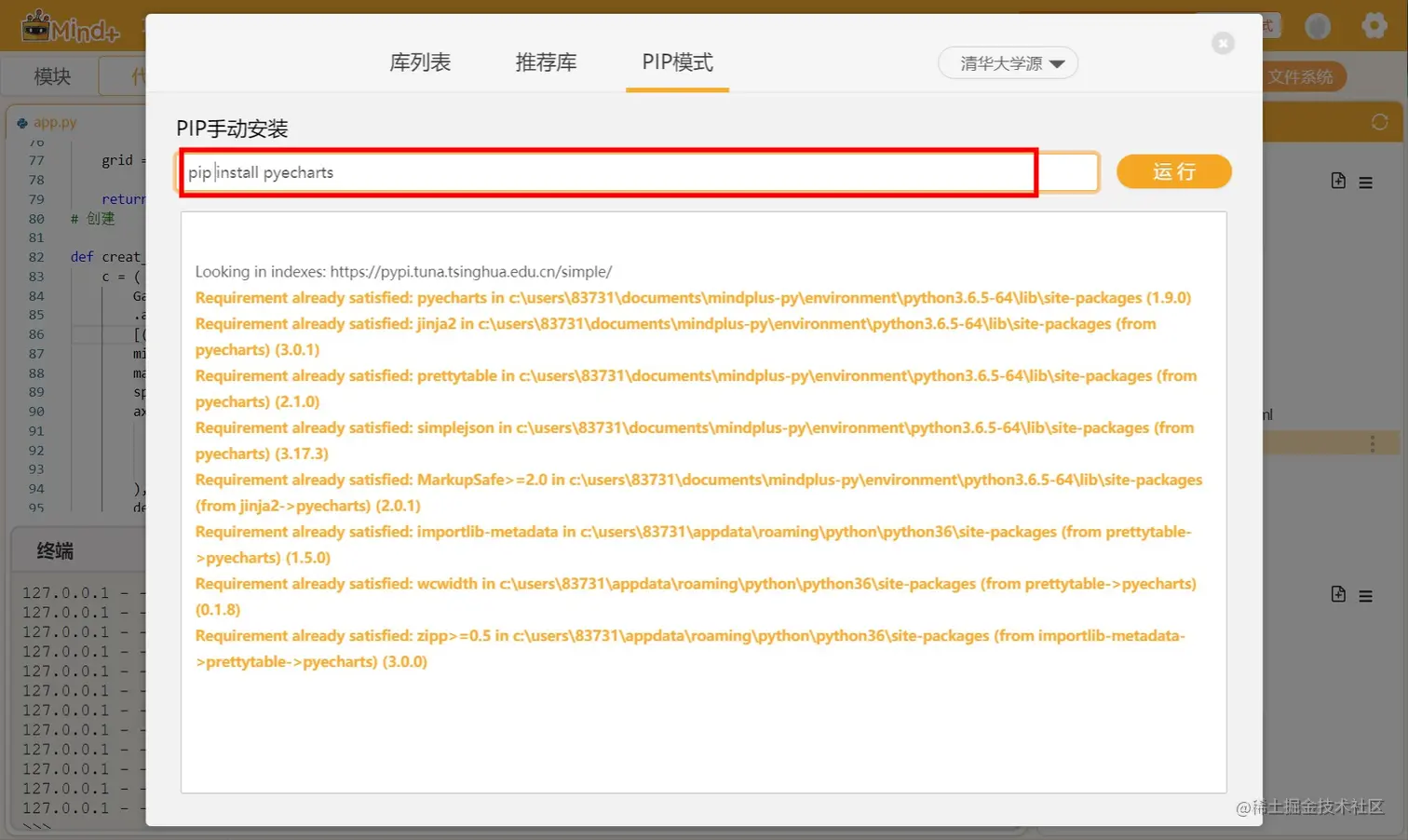This screenshot has width=1408, height=840.
Task: Close the library manager dialog
Action: [x=1223, y=43]
